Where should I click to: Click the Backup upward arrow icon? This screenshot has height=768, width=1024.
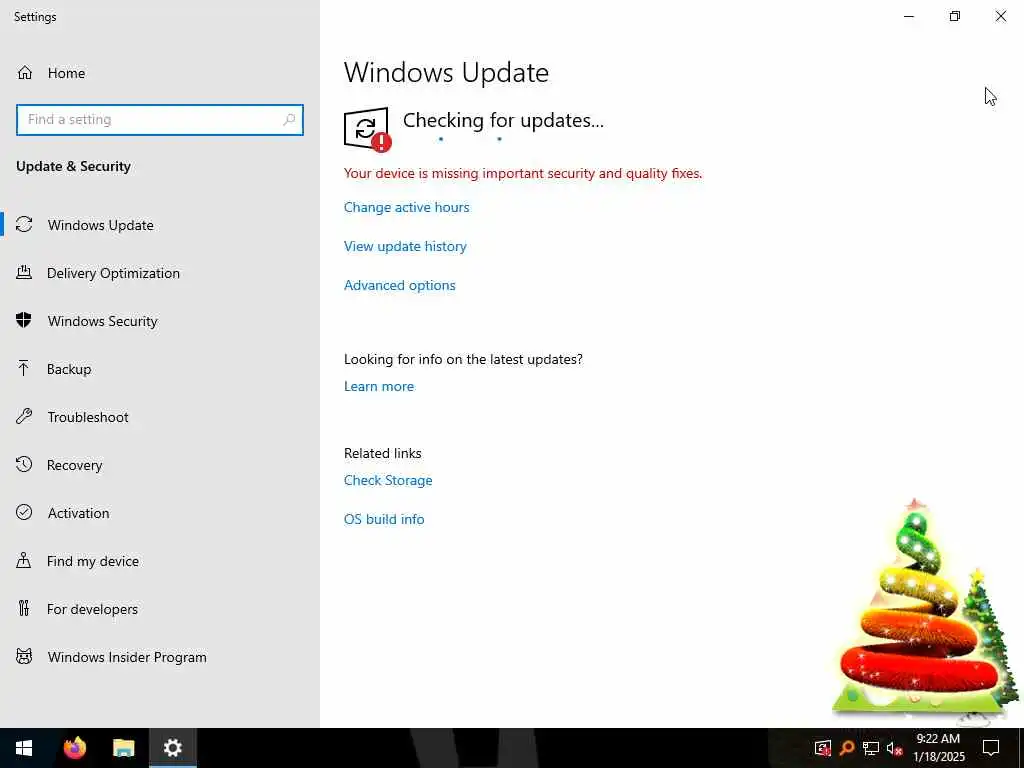coord(24,369)
